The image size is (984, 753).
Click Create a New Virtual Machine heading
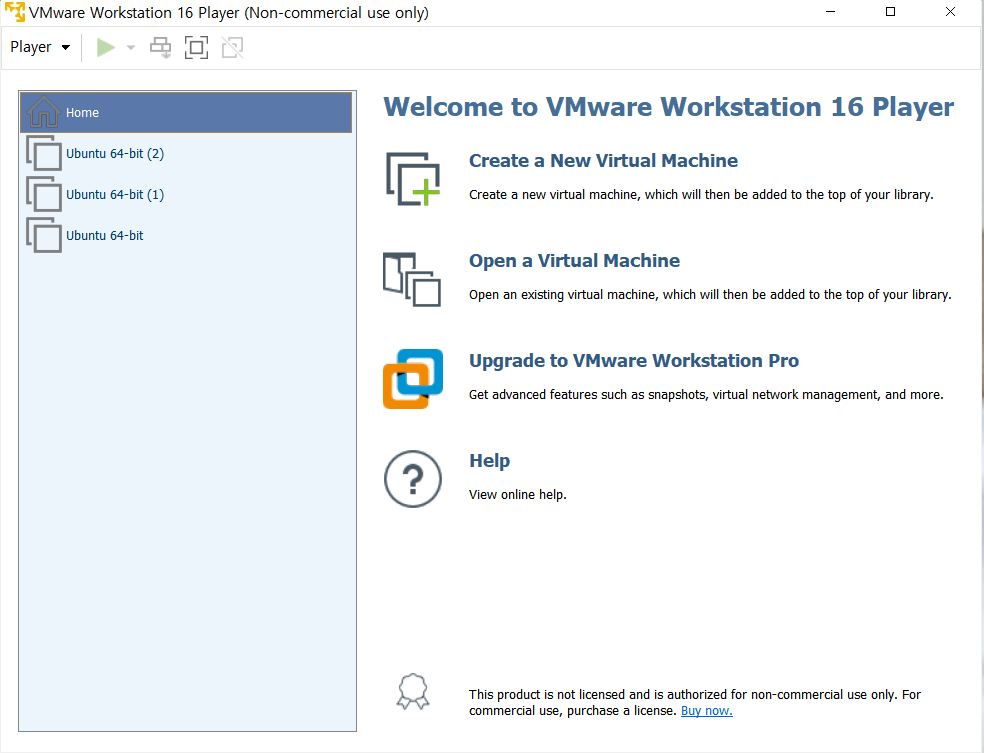[x=603, y=161]
